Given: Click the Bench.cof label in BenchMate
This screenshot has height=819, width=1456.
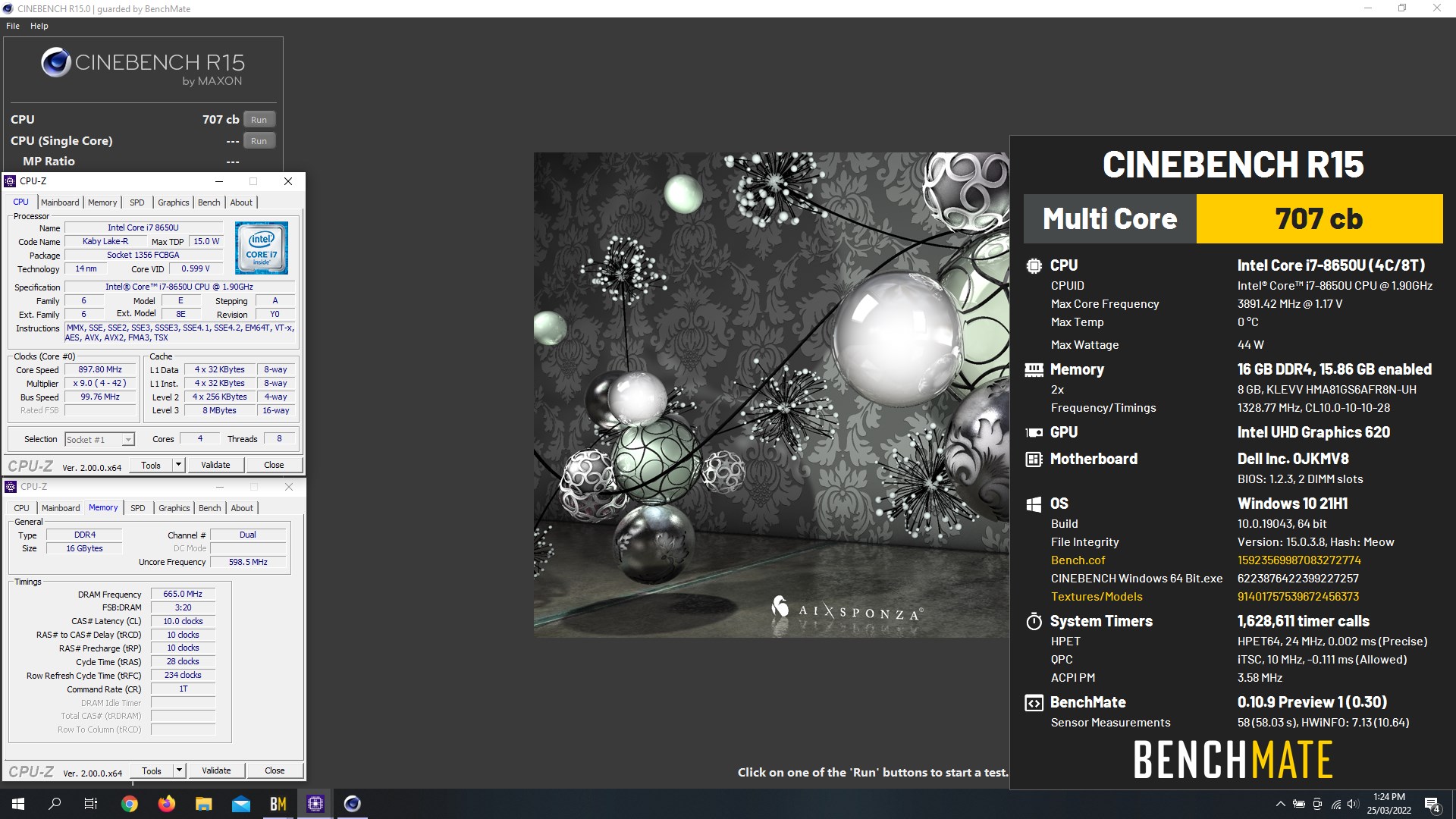Looking at the screenshot, I should (x=1078, y=560).
